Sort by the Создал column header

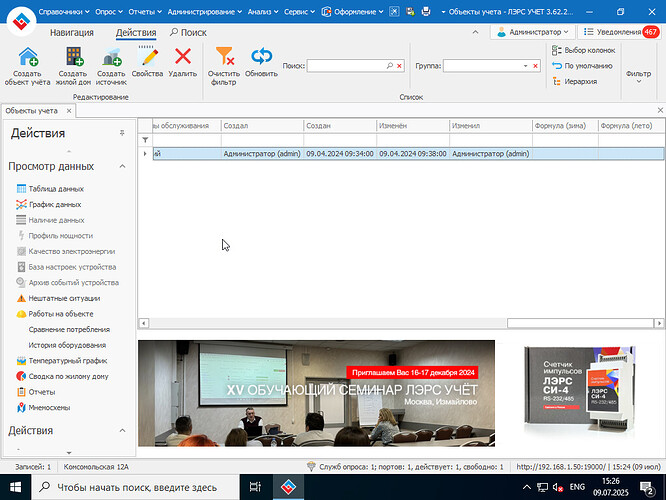click(x=262, y=126)
